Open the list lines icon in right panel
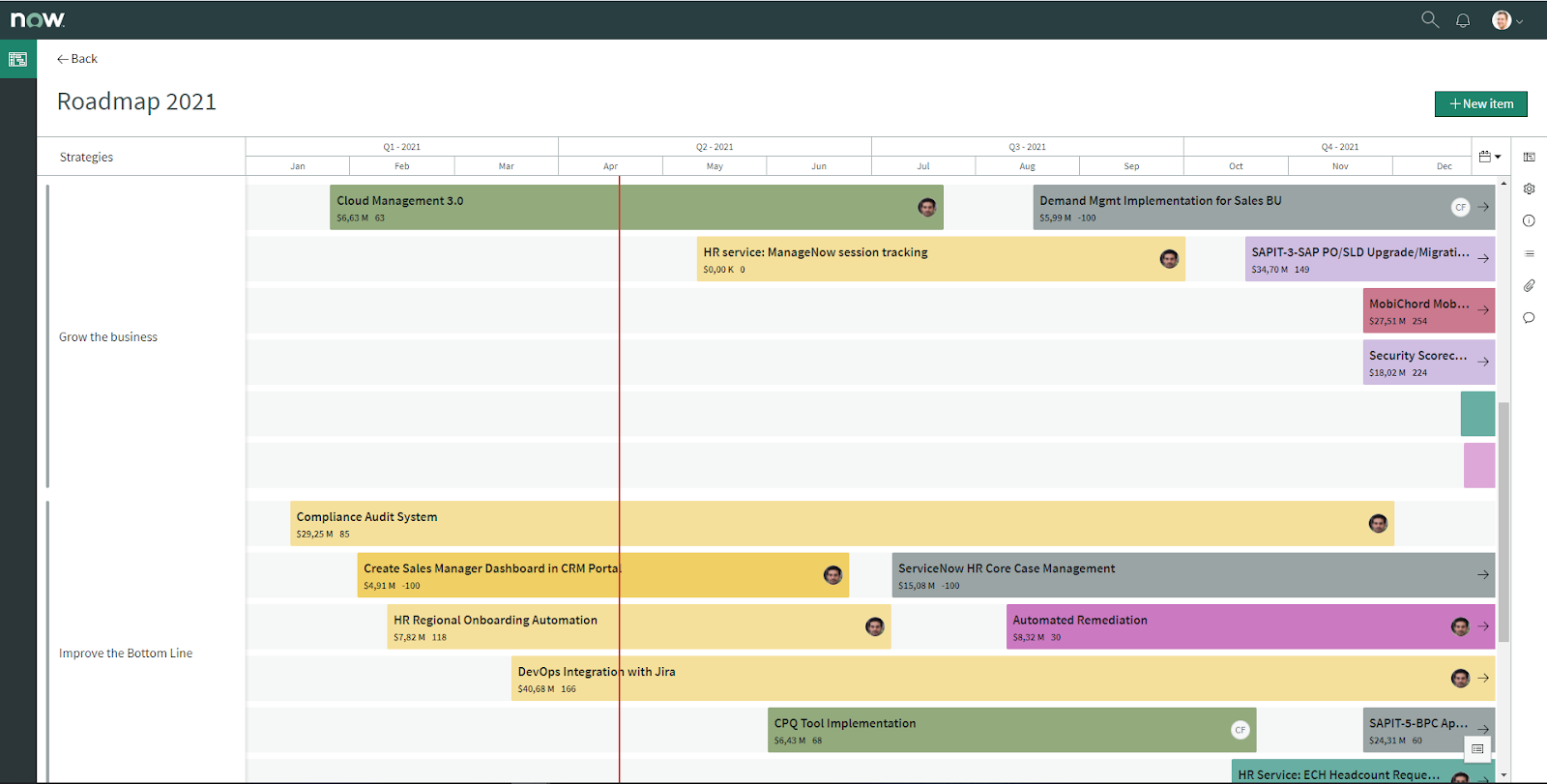This screenshot has height=784, width=1547. 1529,253
